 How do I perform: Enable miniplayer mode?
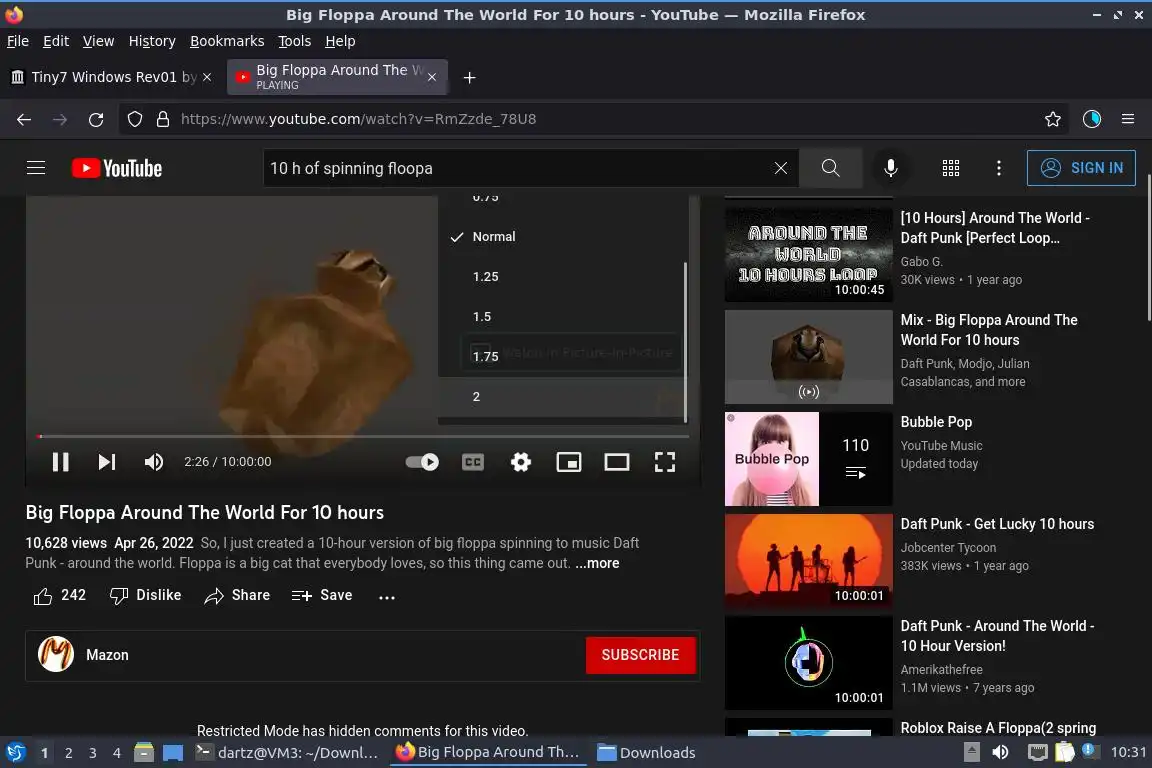click(x=569, y=462)
